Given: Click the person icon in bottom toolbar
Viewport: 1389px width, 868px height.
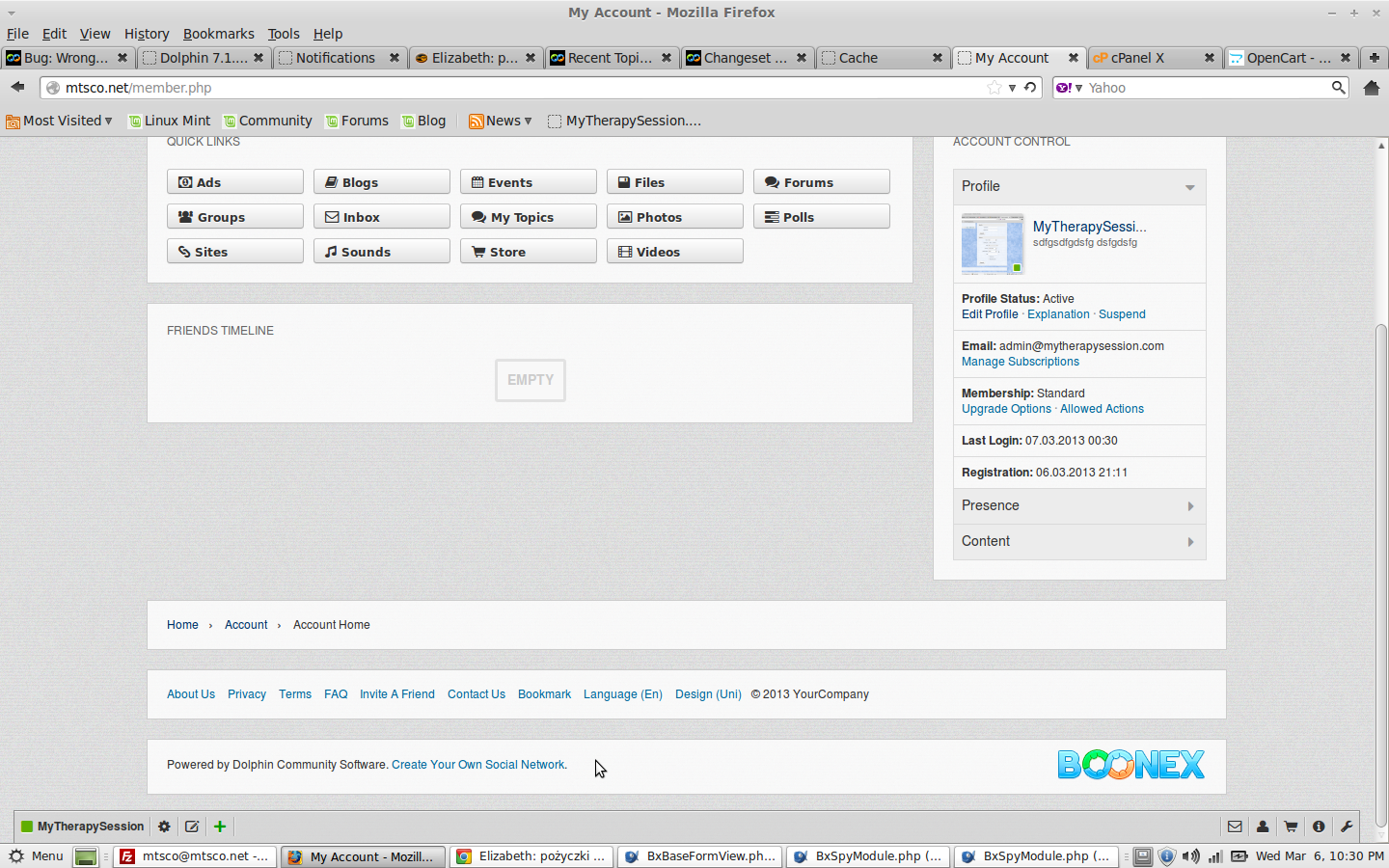Looking at the screenshot, I should [x=1263, y=827].
